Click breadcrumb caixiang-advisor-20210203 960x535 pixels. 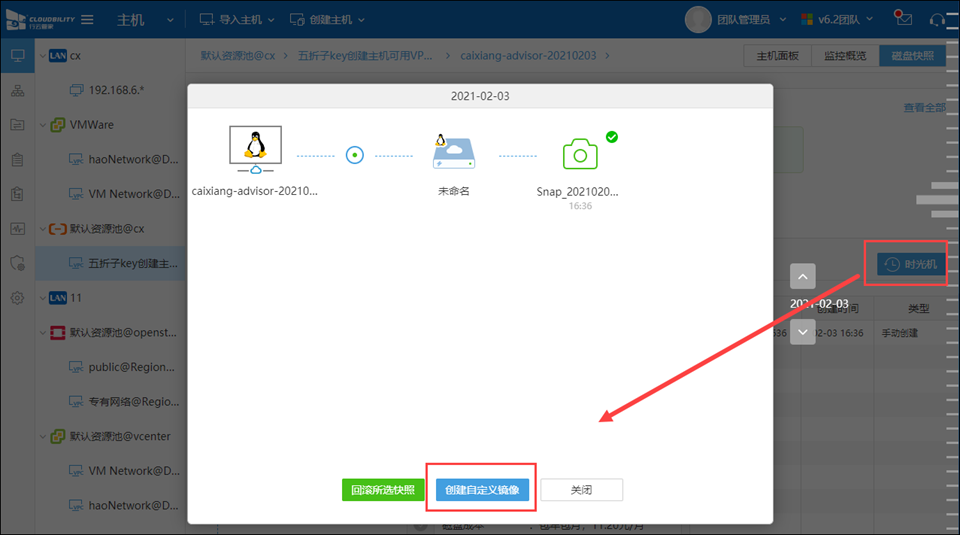click(528, 56)
